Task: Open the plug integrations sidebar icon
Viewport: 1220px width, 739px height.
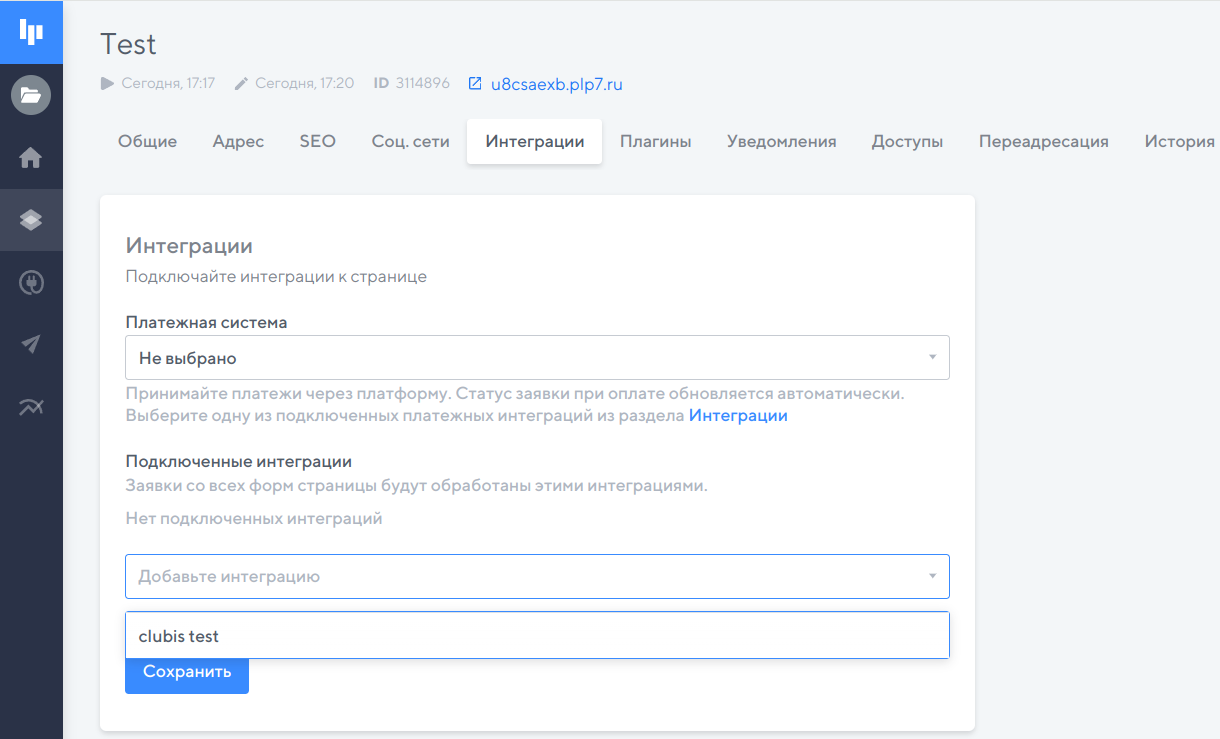Action: pos(31,283)
